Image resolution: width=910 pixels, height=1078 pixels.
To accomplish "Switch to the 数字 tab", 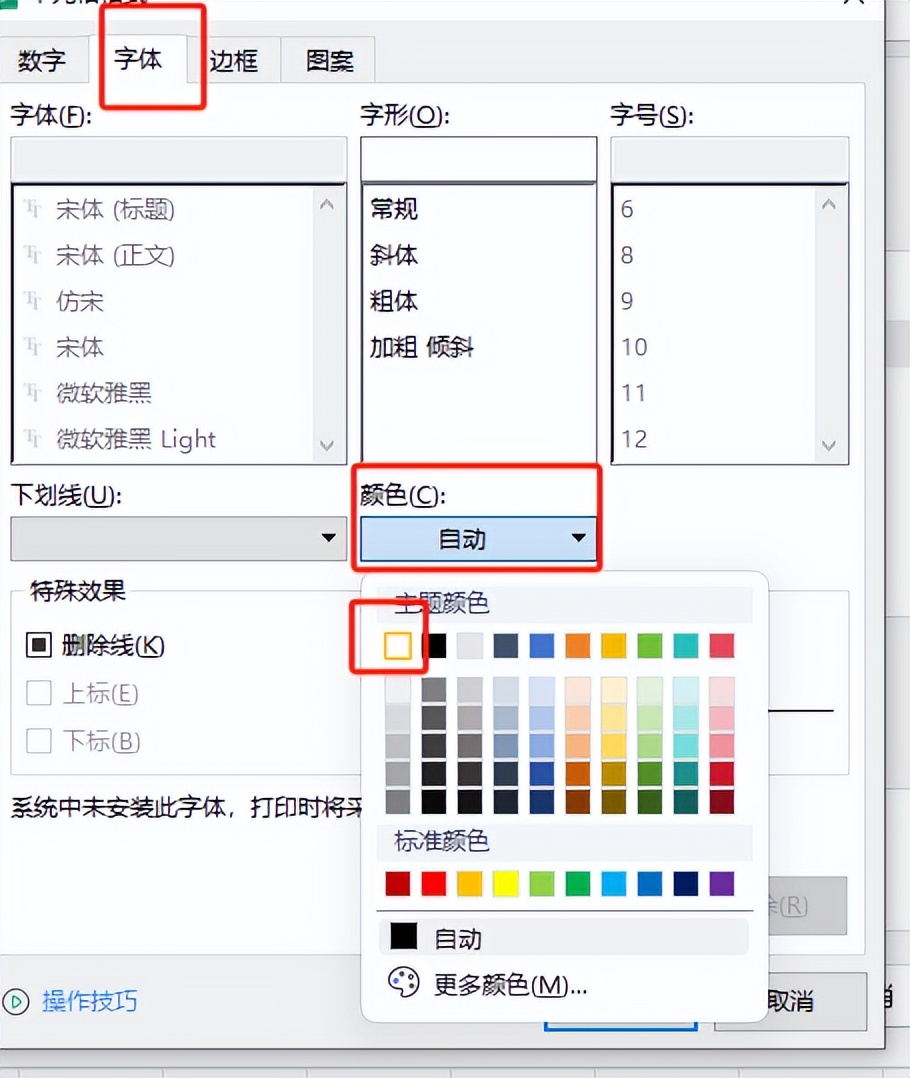I will coord(43,60).
